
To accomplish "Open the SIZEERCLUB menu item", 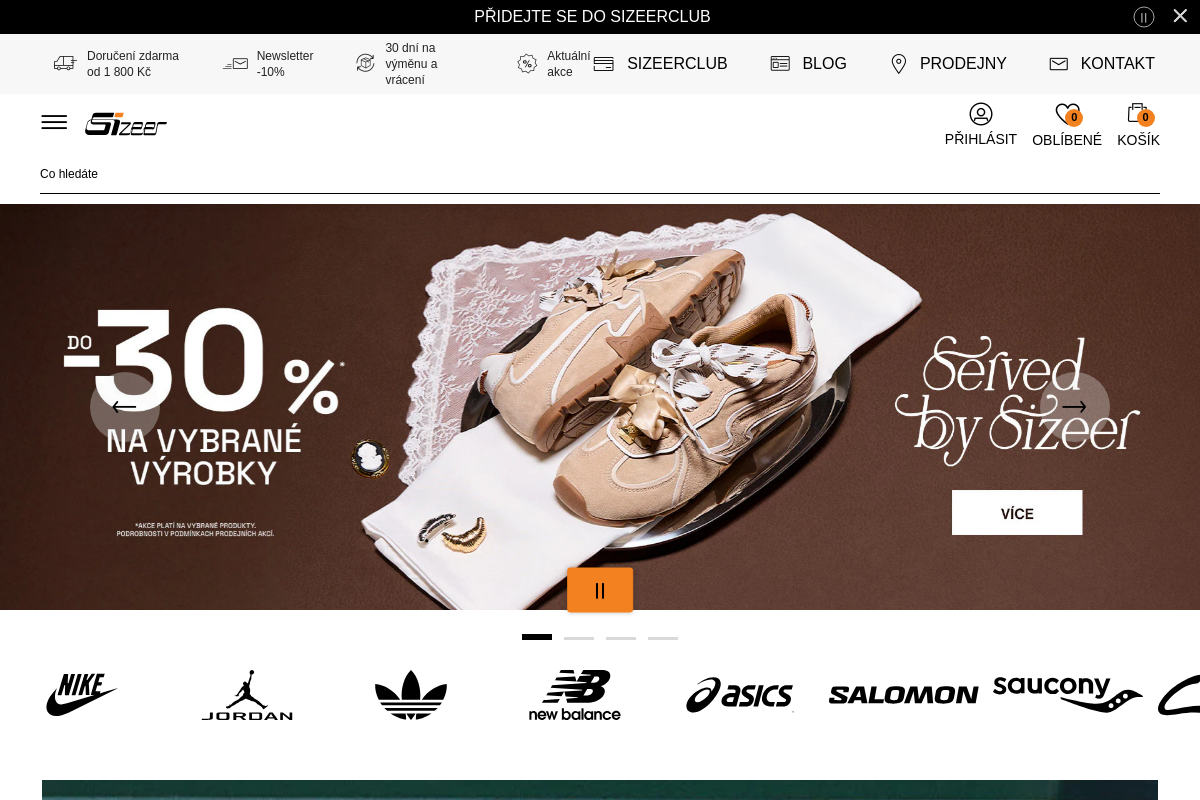I will point(661,64).
